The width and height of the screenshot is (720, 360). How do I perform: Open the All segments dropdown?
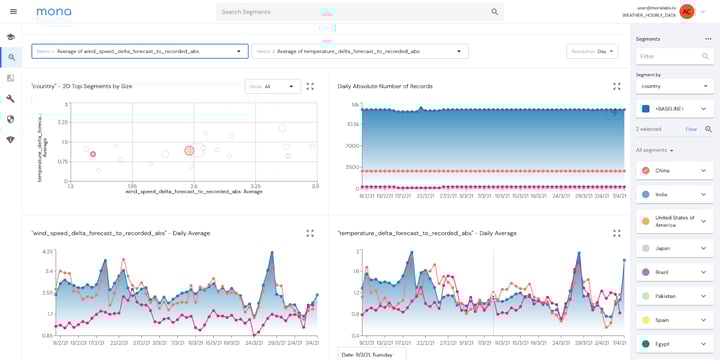click(655, 150)
